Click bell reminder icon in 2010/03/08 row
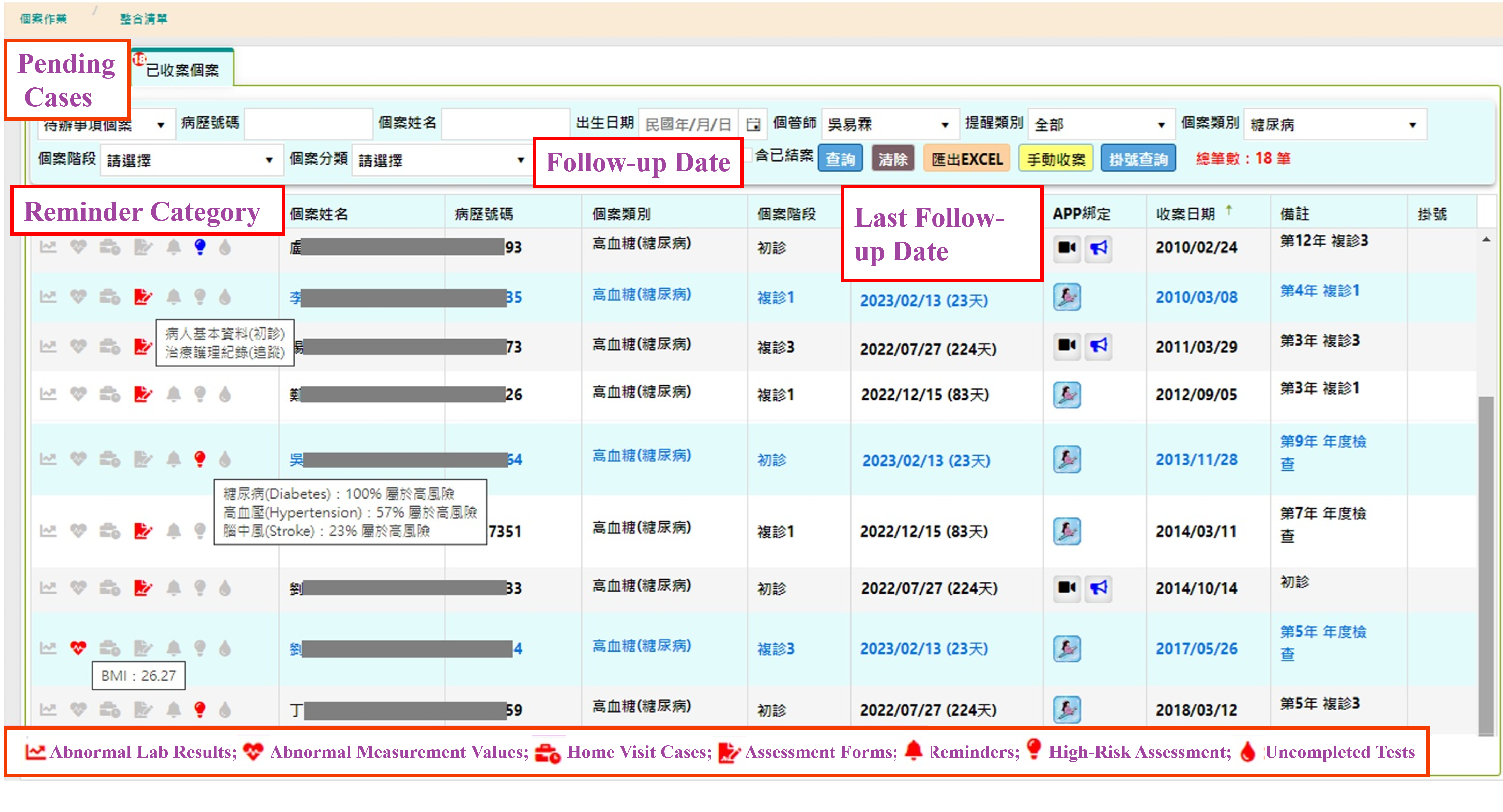 (x=173, y=297)
